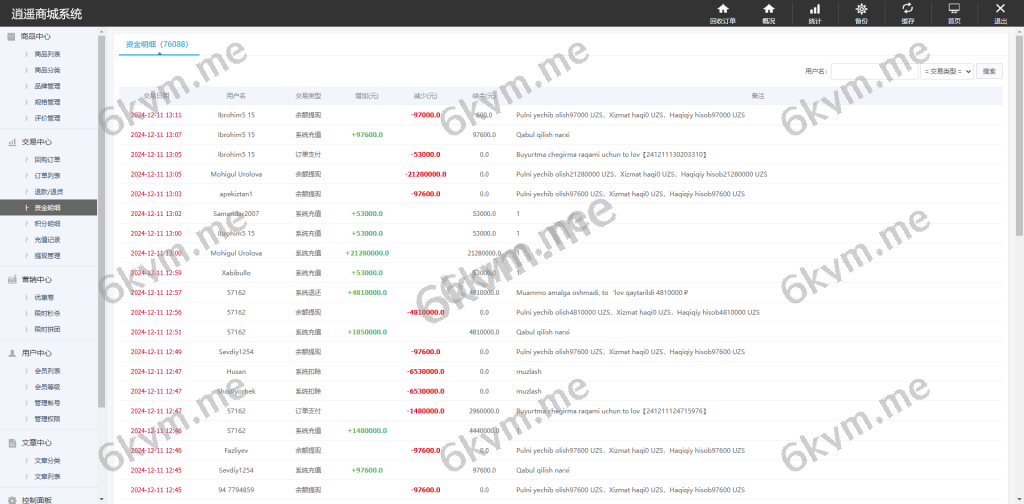Log out using the 退出 icon
Viewport: 1024px width, 504px height.
(x=1000, y=13)
